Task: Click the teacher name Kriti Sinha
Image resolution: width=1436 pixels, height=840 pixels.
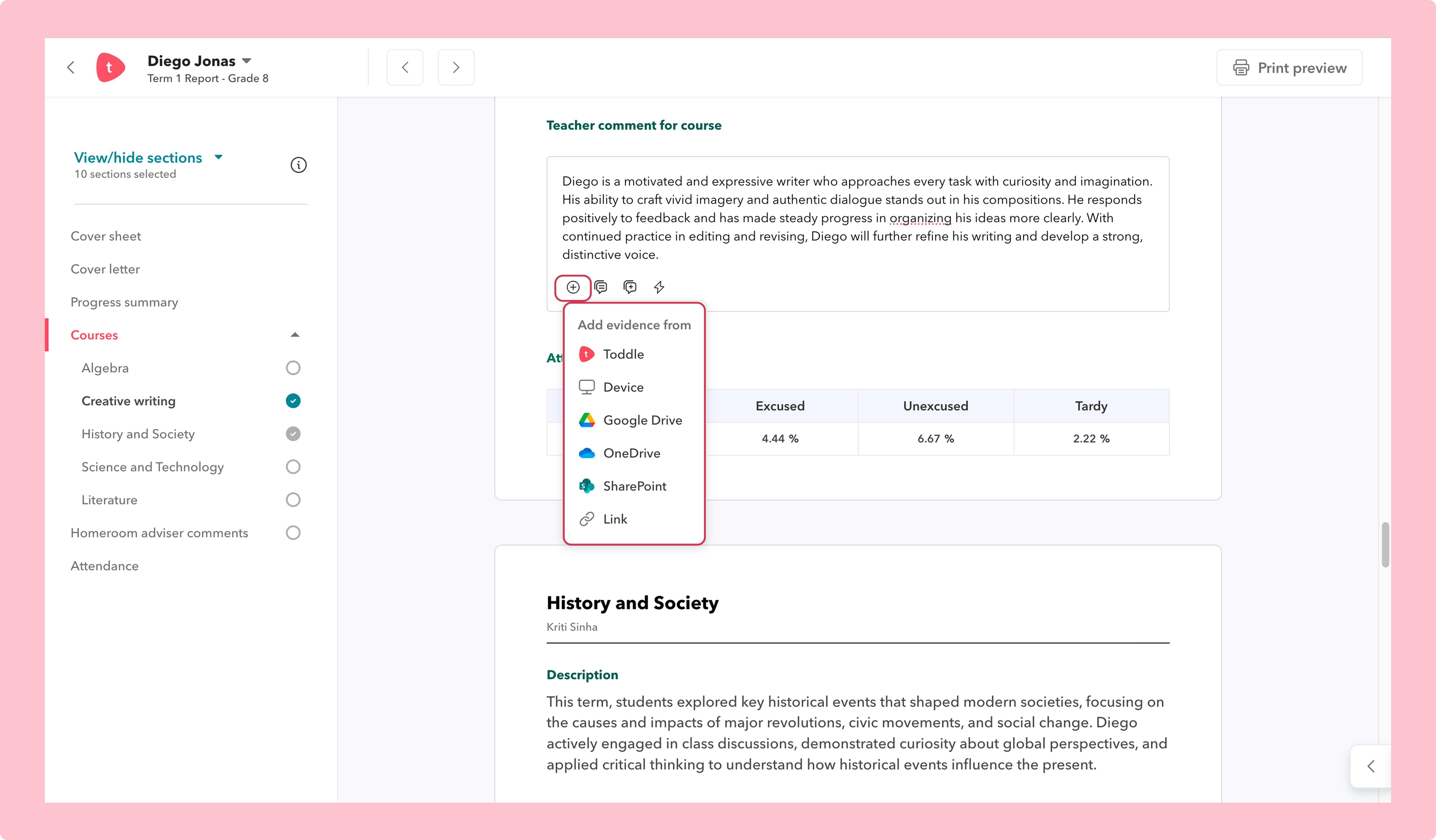Action: pyautogui.click(x=572, y=627)
